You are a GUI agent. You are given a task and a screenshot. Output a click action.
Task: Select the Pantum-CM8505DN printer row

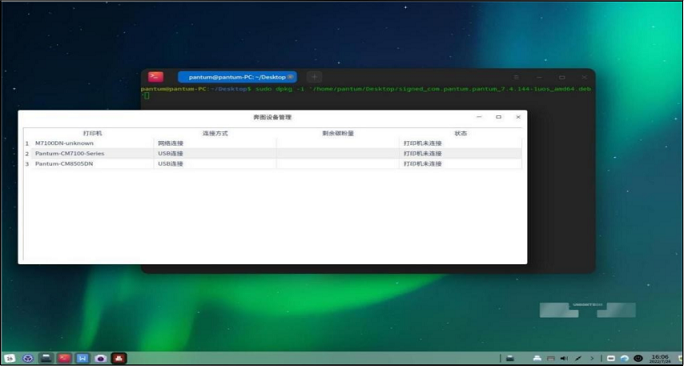pos(273,164)
